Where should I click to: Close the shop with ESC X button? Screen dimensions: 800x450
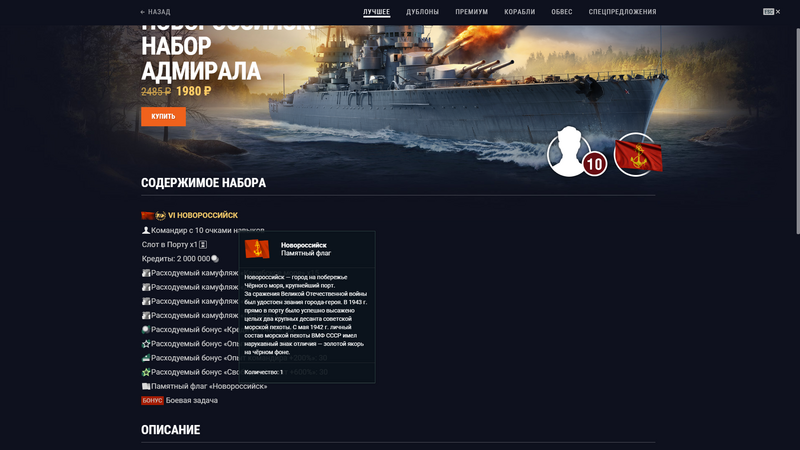pos(770,12)
